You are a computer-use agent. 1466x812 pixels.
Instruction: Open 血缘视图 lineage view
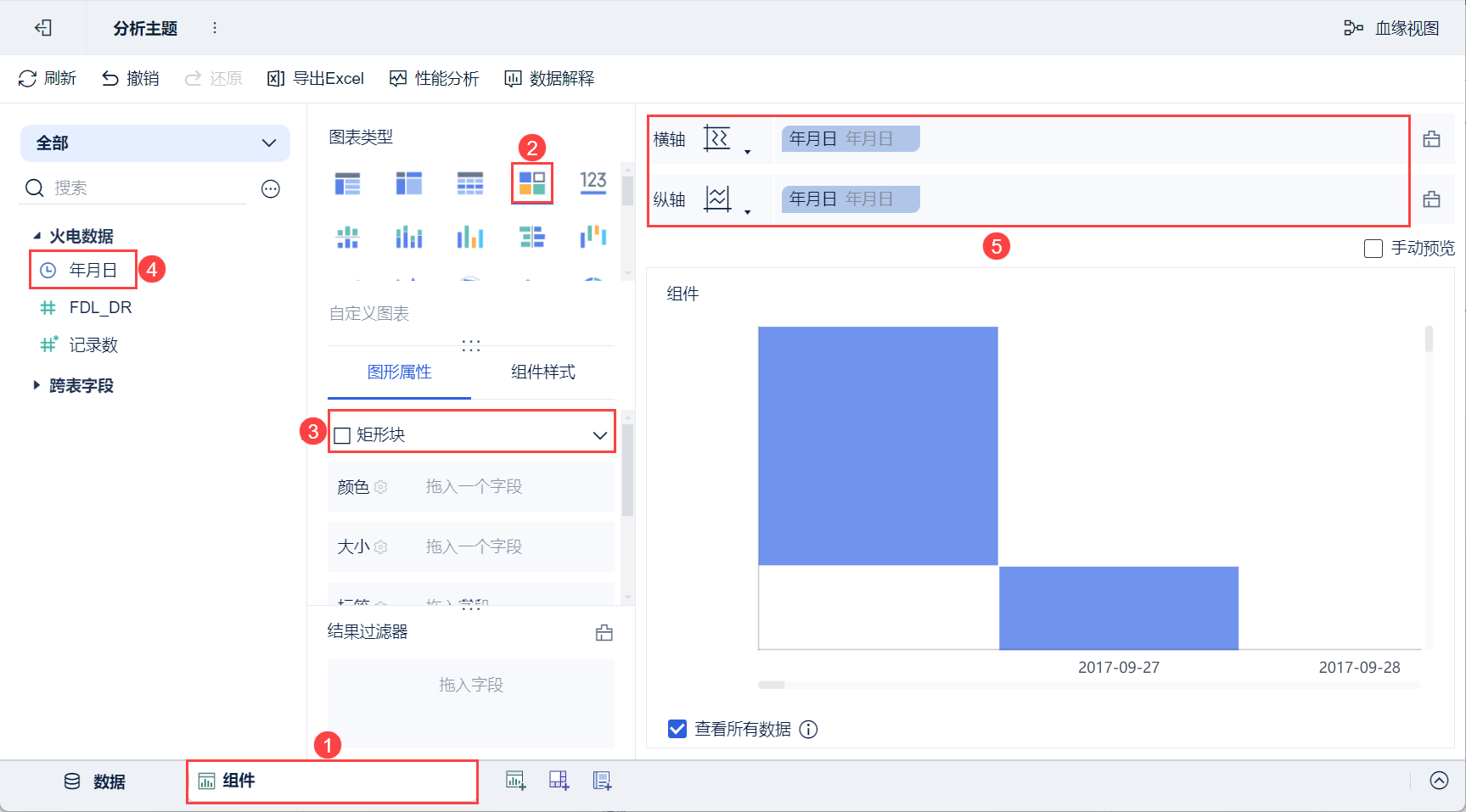pos(1391,28)
